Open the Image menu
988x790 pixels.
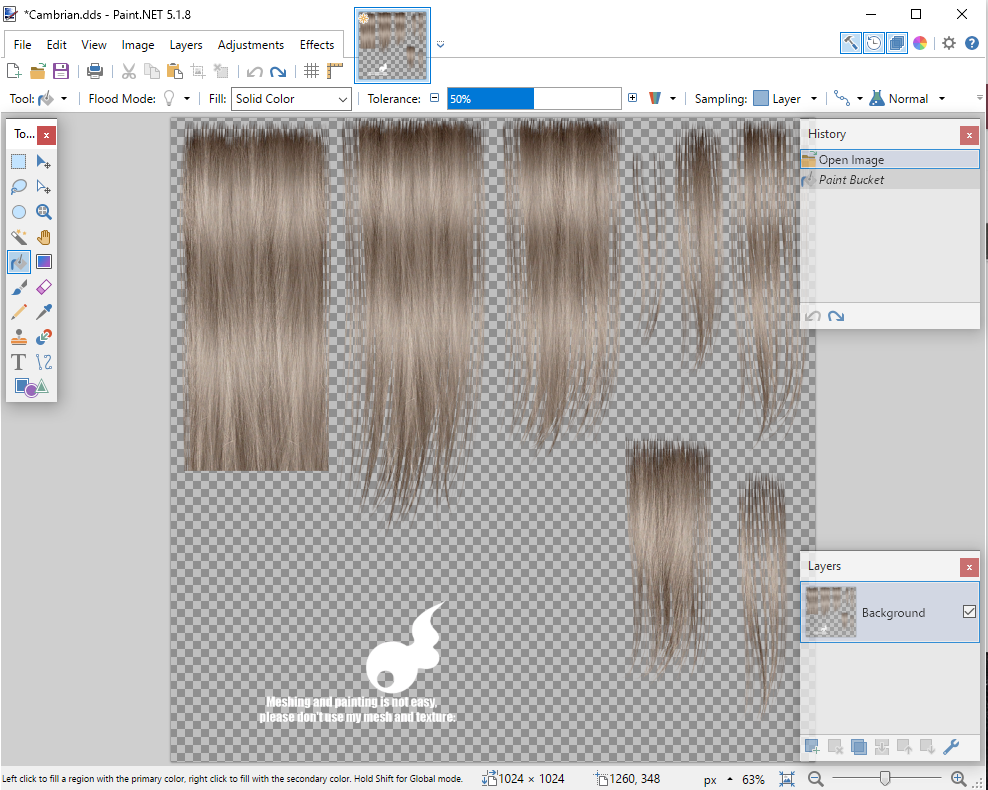(x=138, y=45)
